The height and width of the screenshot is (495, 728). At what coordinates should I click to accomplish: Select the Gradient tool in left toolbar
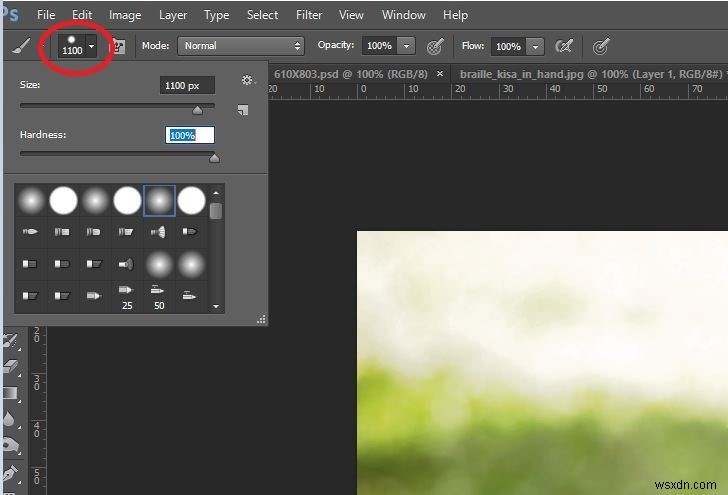11,393
